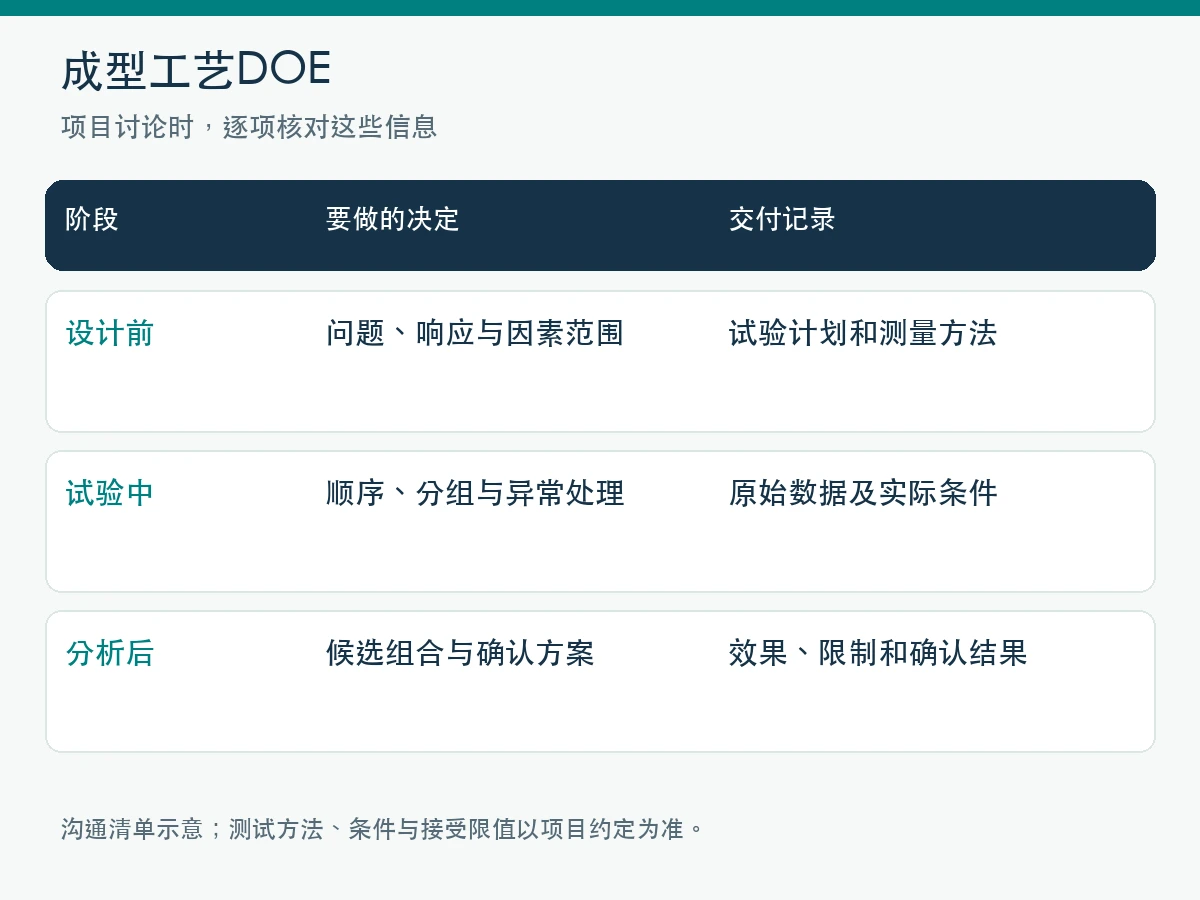Click the cell 原始数据及实际条件
The image size is (1200, 900).
pos(863,493)
